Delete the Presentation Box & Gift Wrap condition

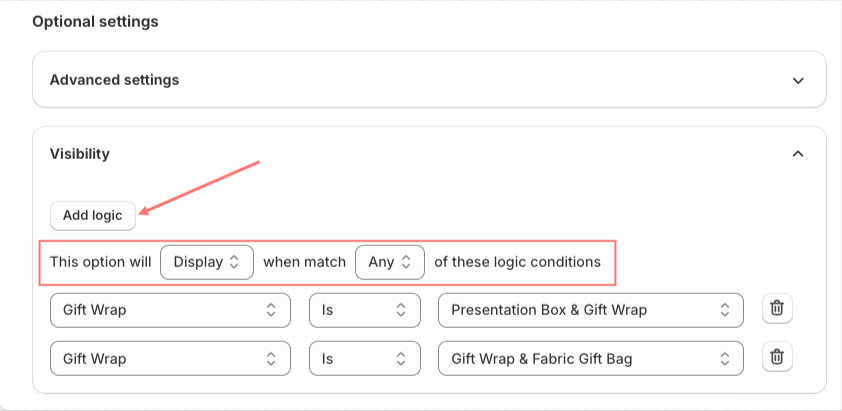pyautogui.click(x=777, y=308)
